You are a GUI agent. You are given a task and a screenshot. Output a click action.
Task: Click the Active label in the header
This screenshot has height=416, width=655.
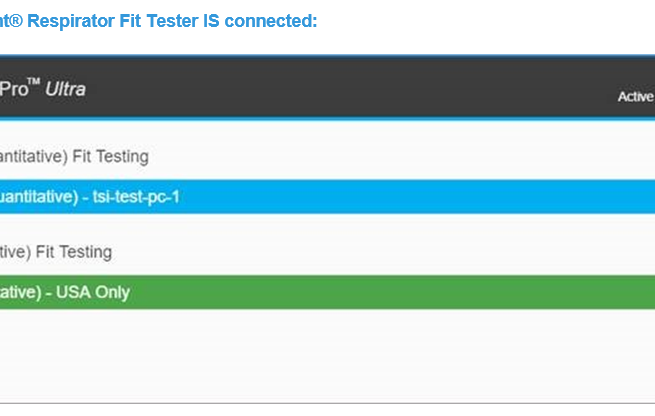[636, 96]
